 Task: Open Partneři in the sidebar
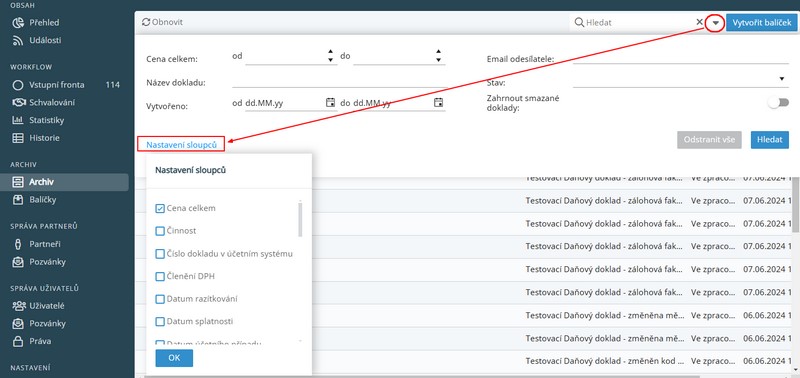44,244
